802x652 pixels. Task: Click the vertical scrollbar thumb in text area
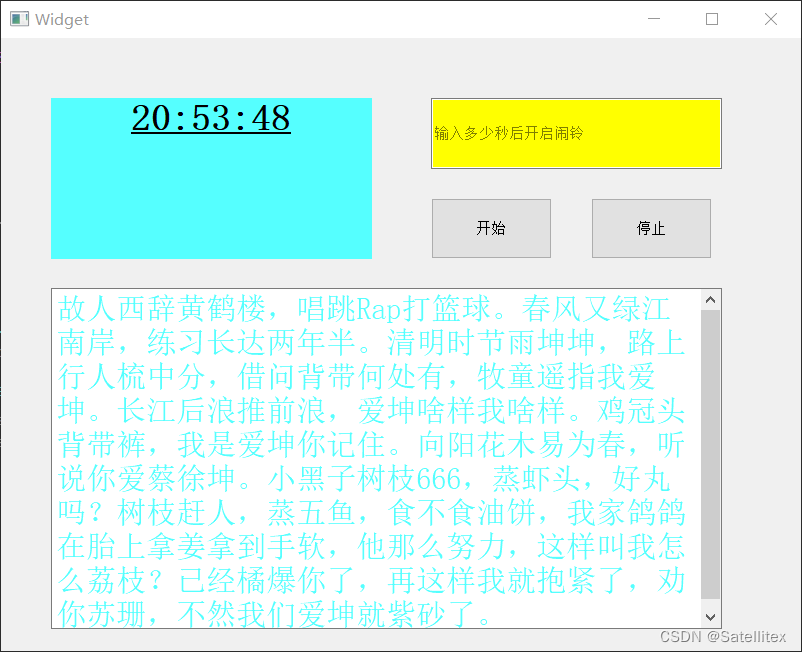click(x=710, y=454)
